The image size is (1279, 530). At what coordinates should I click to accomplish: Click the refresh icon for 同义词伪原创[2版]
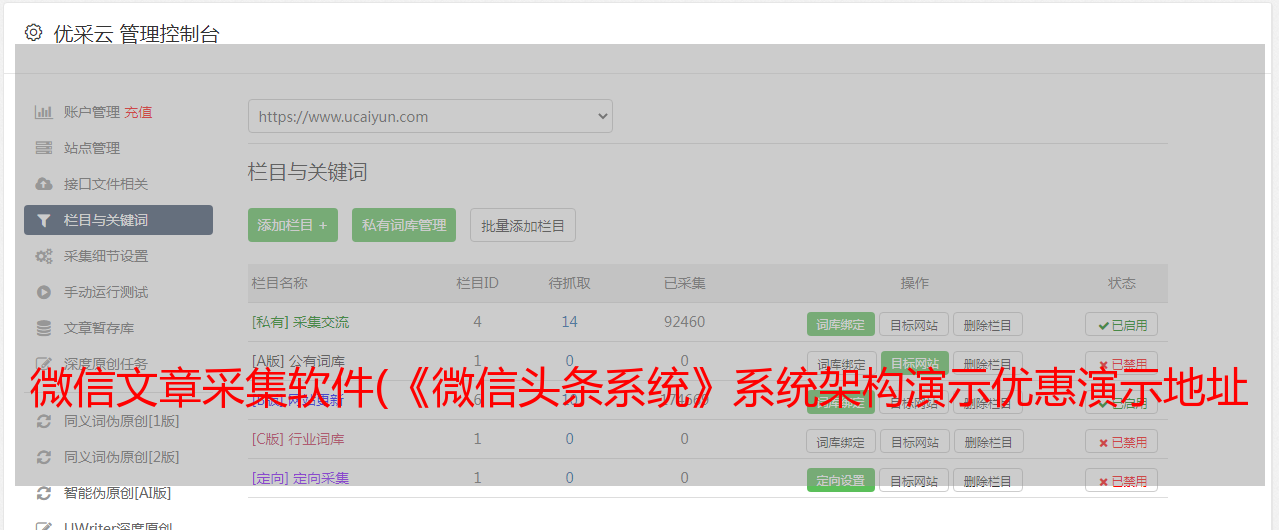click(44, 457)
